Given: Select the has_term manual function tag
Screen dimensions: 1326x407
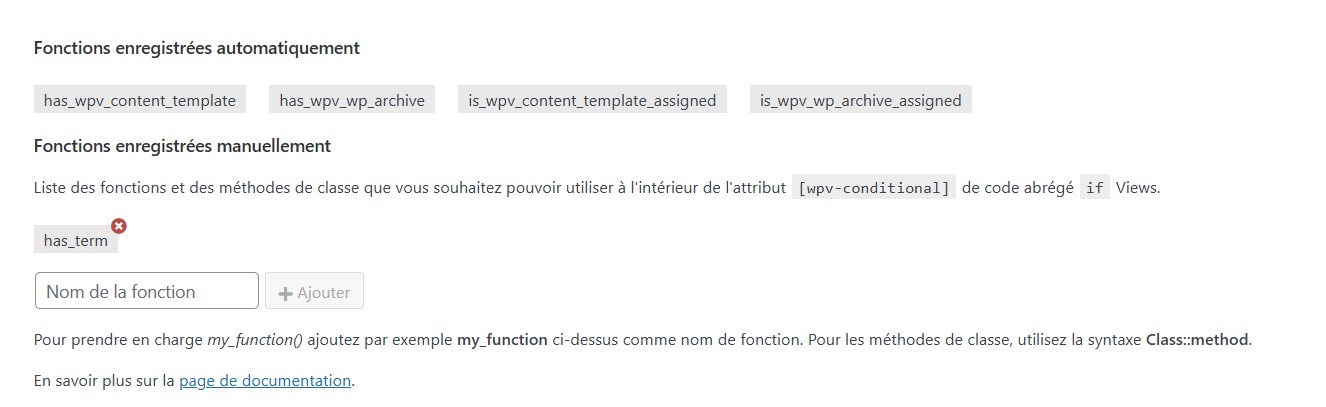Looking at the screenshot, I should 76,240.
